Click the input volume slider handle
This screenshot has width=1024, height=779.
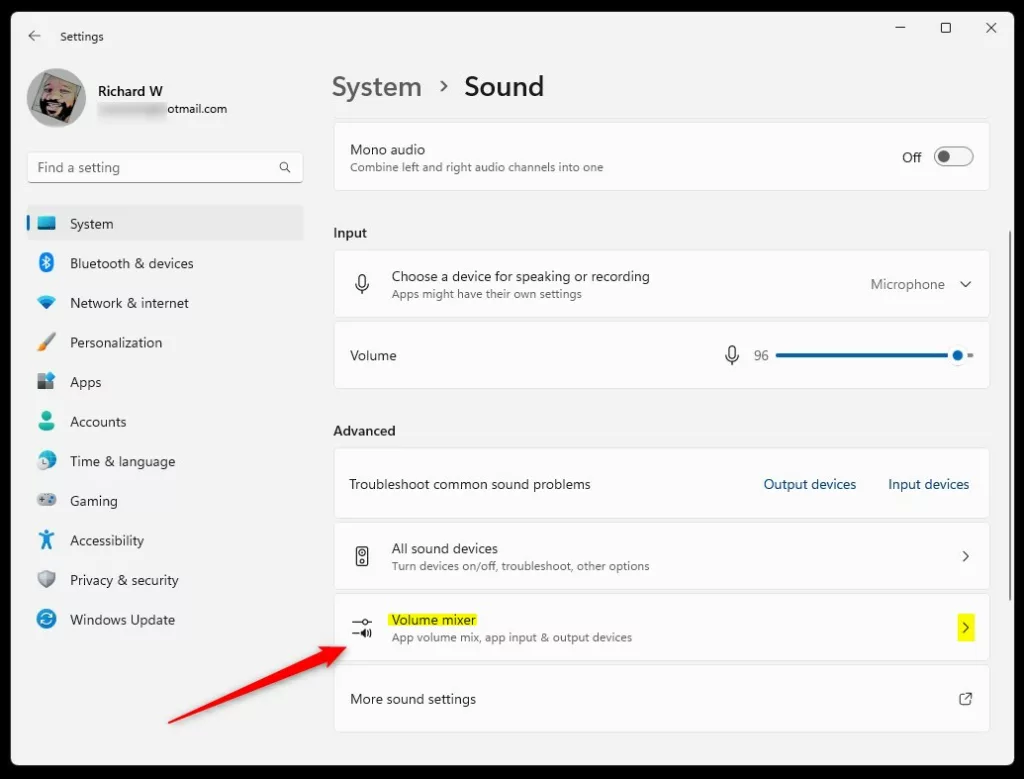point(958,355)
